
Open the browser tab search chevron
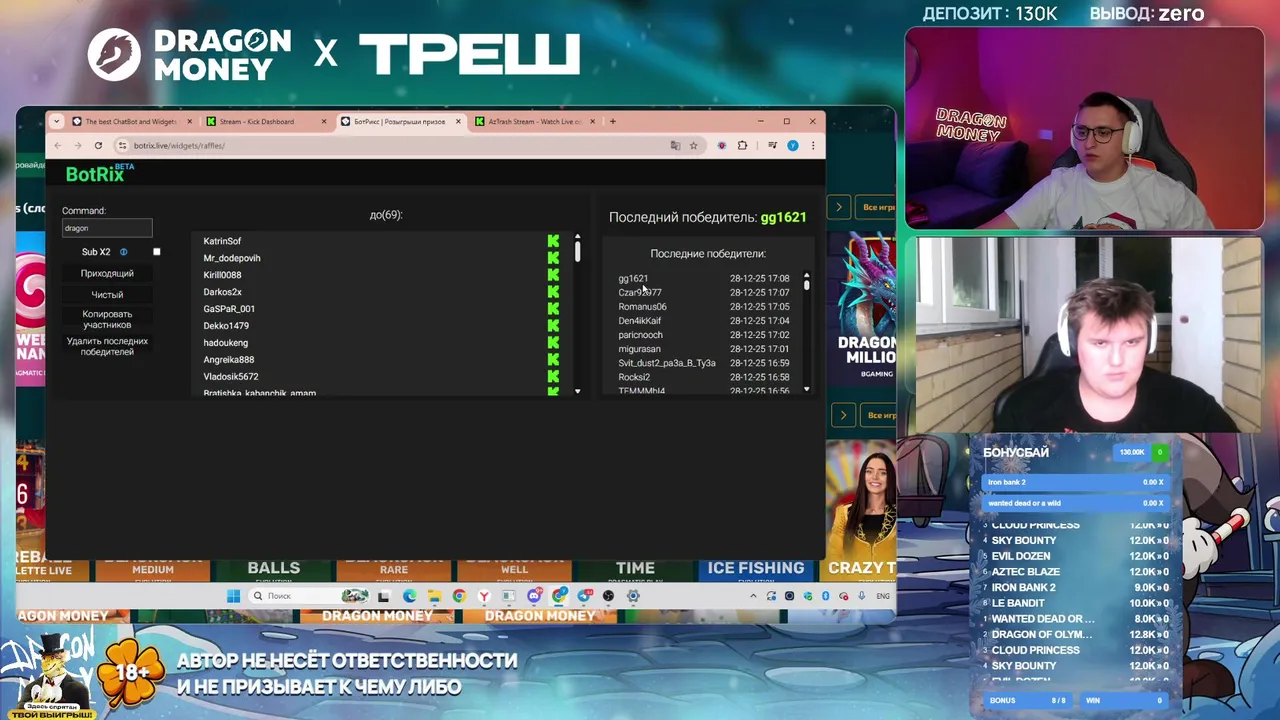(x=57, y=121)
